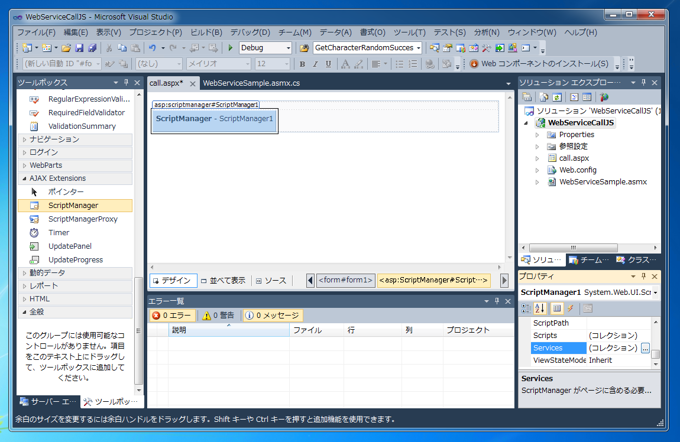Toggle italic formatting

click(315, 64)
